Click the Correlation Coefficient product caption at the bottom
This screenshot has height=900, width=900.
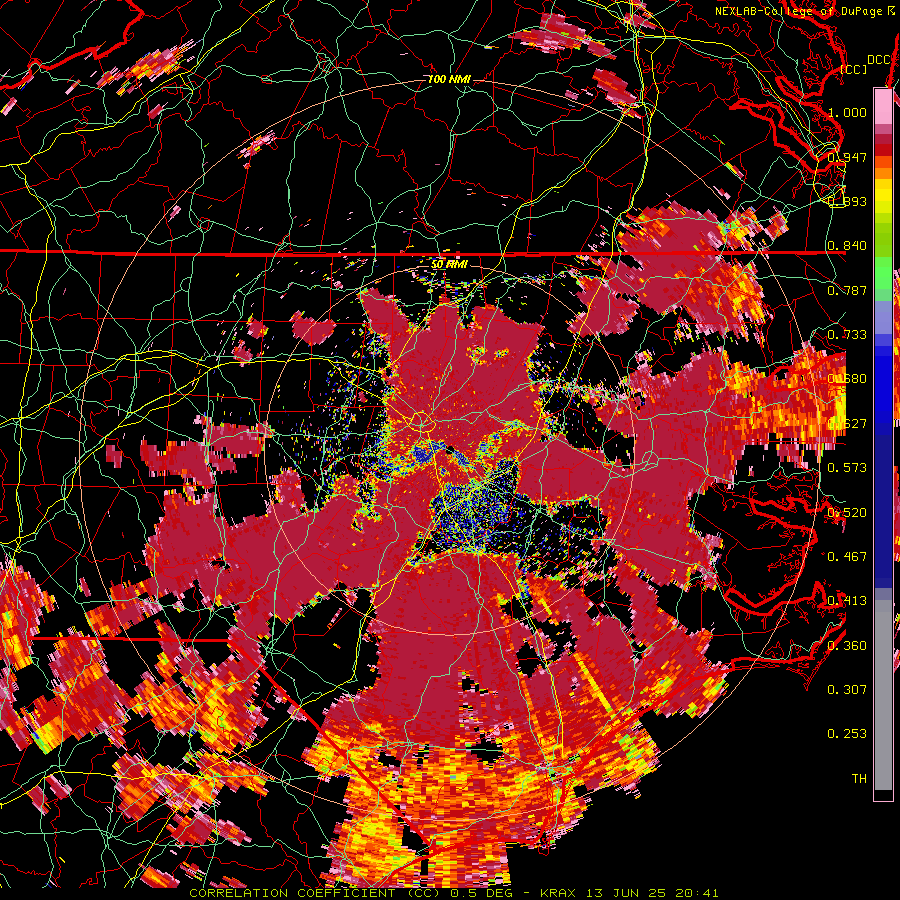453,893
